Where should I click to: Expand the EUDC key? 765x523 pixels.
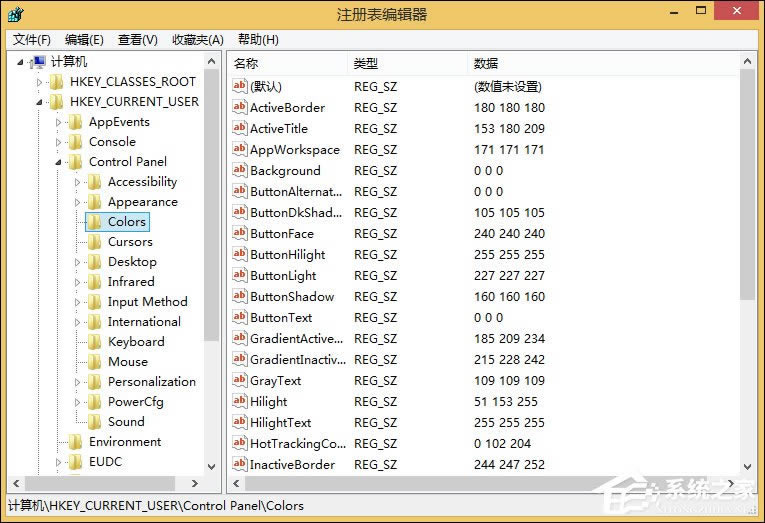point(59,462)
